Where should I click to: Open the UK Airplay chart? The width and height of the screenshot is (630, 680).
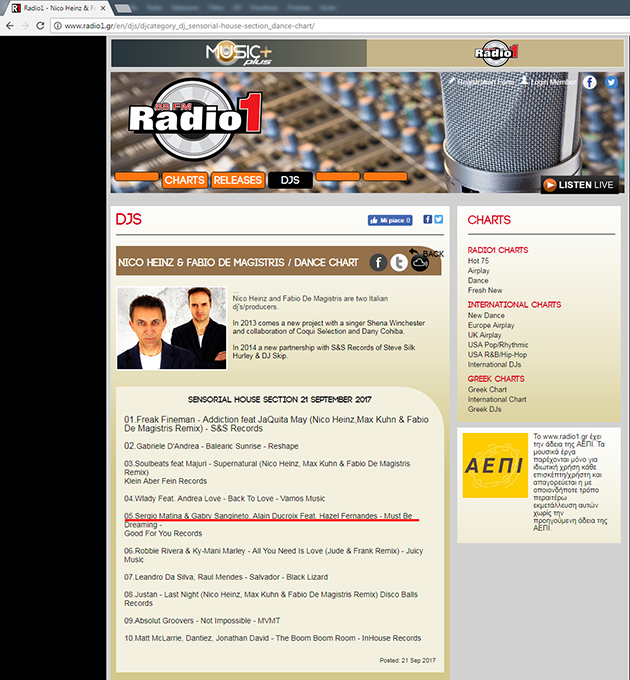pos(484,335)
